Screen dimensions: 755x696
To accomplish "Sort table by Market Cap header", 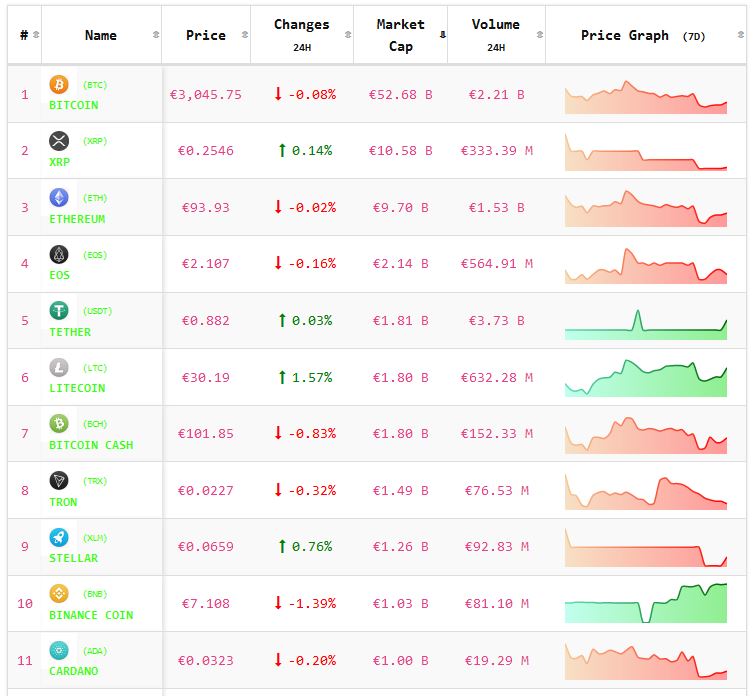I will point(400,35).
